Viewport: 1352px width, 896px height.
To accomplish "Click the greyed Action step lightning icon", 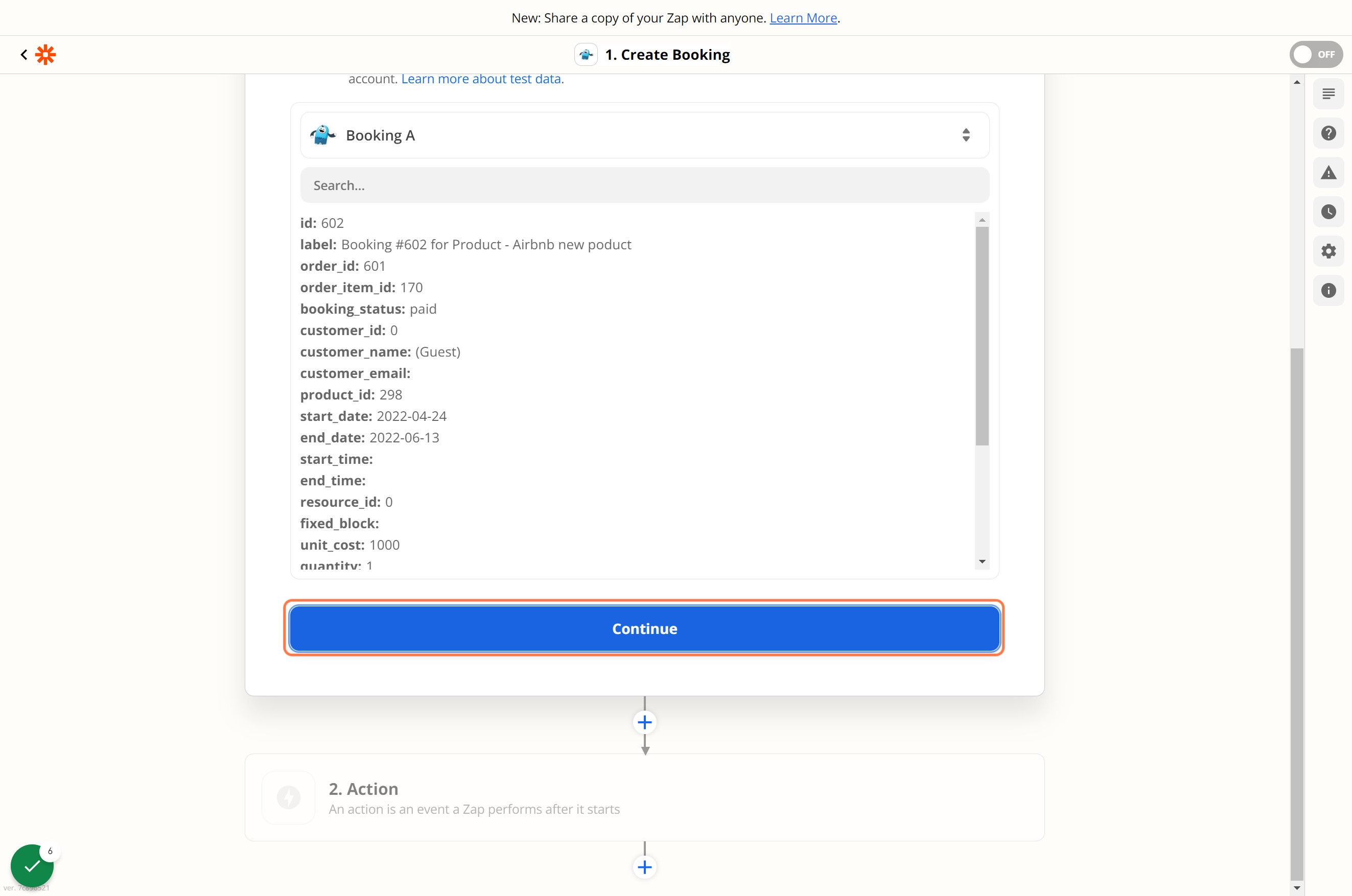I will (289, 797).
